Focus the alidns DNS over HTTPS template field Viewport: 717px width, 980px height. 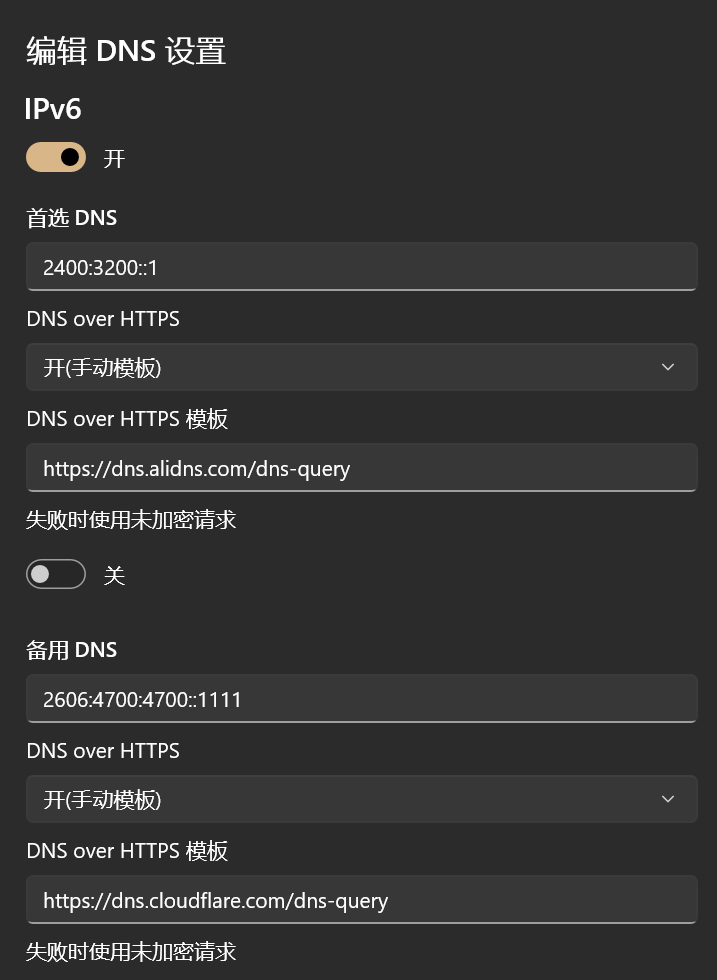[361, 468]
